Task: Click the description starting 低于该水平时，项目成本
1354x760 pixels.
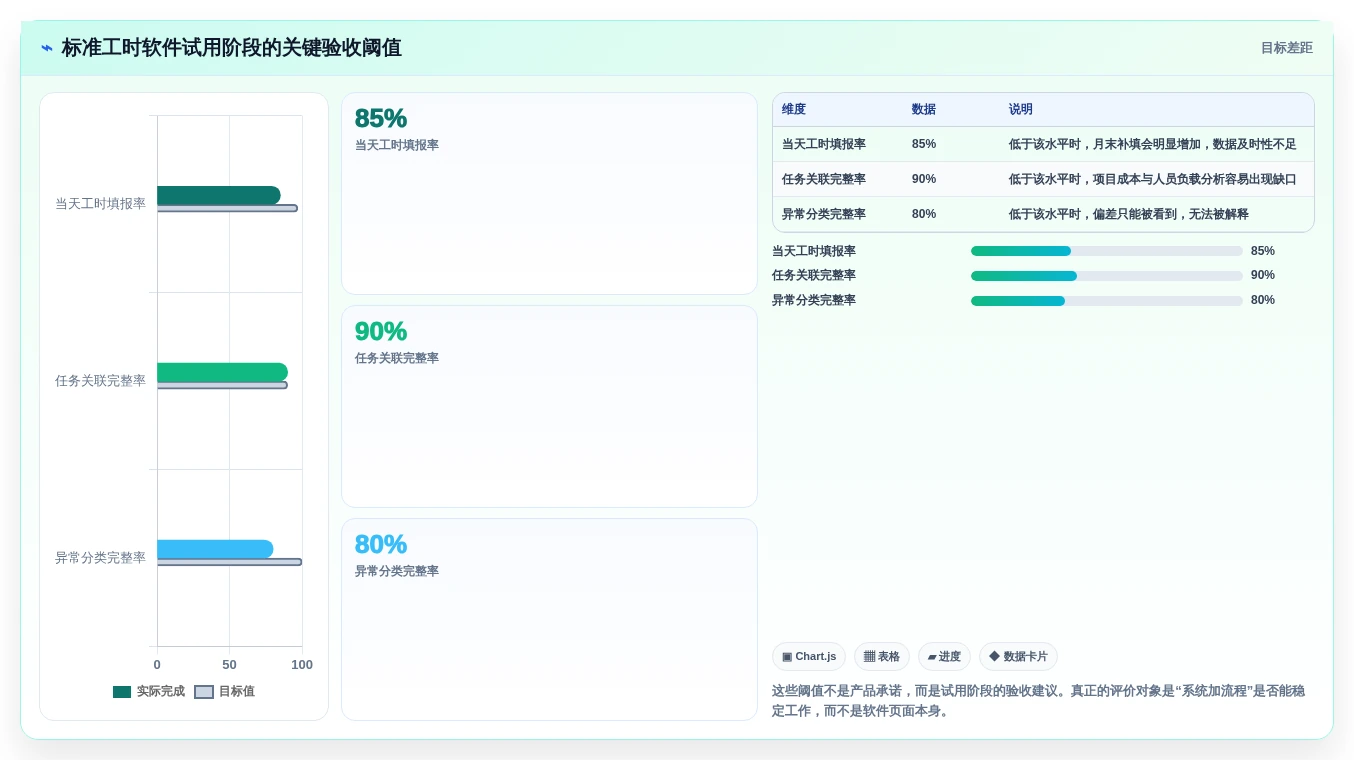Action: [1152, 179]
